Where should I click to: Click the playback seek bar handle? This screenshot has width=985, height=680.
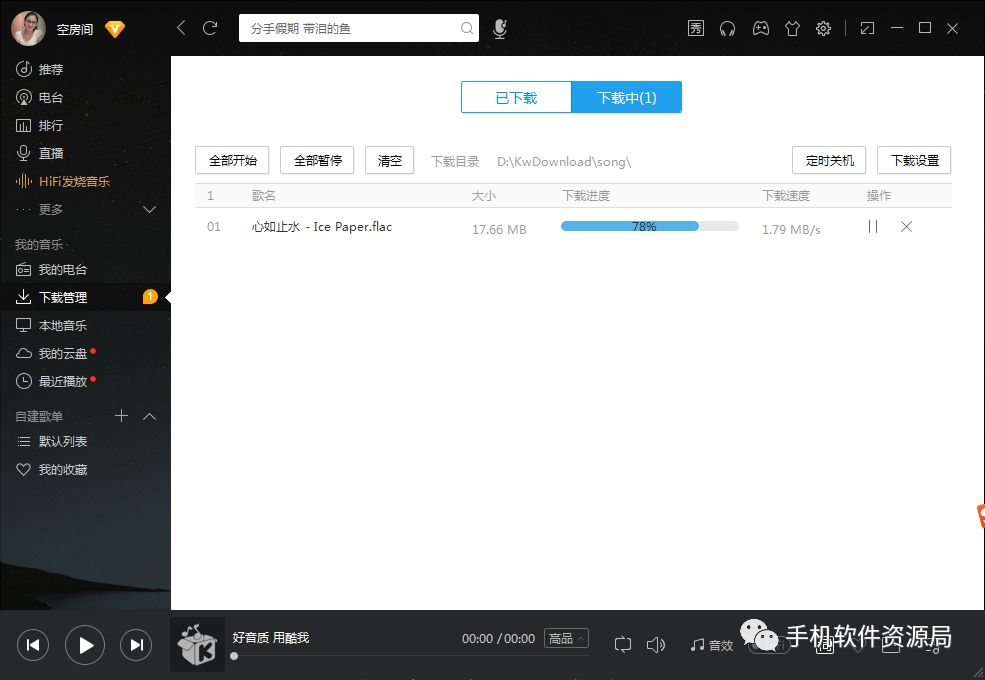tap(234, 656)
